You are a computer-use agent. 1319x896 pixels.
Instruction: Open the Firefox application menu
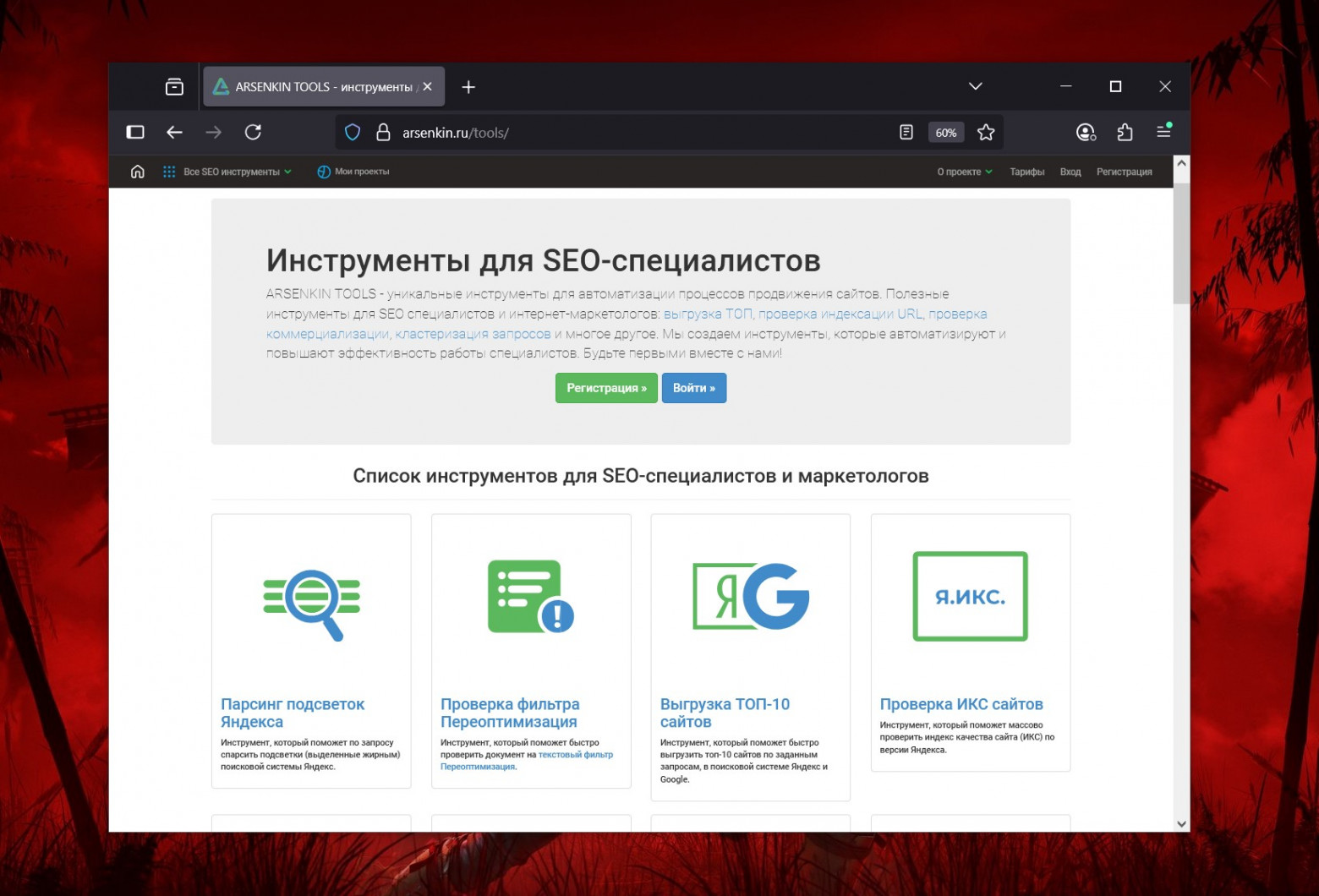[1164, 132]
